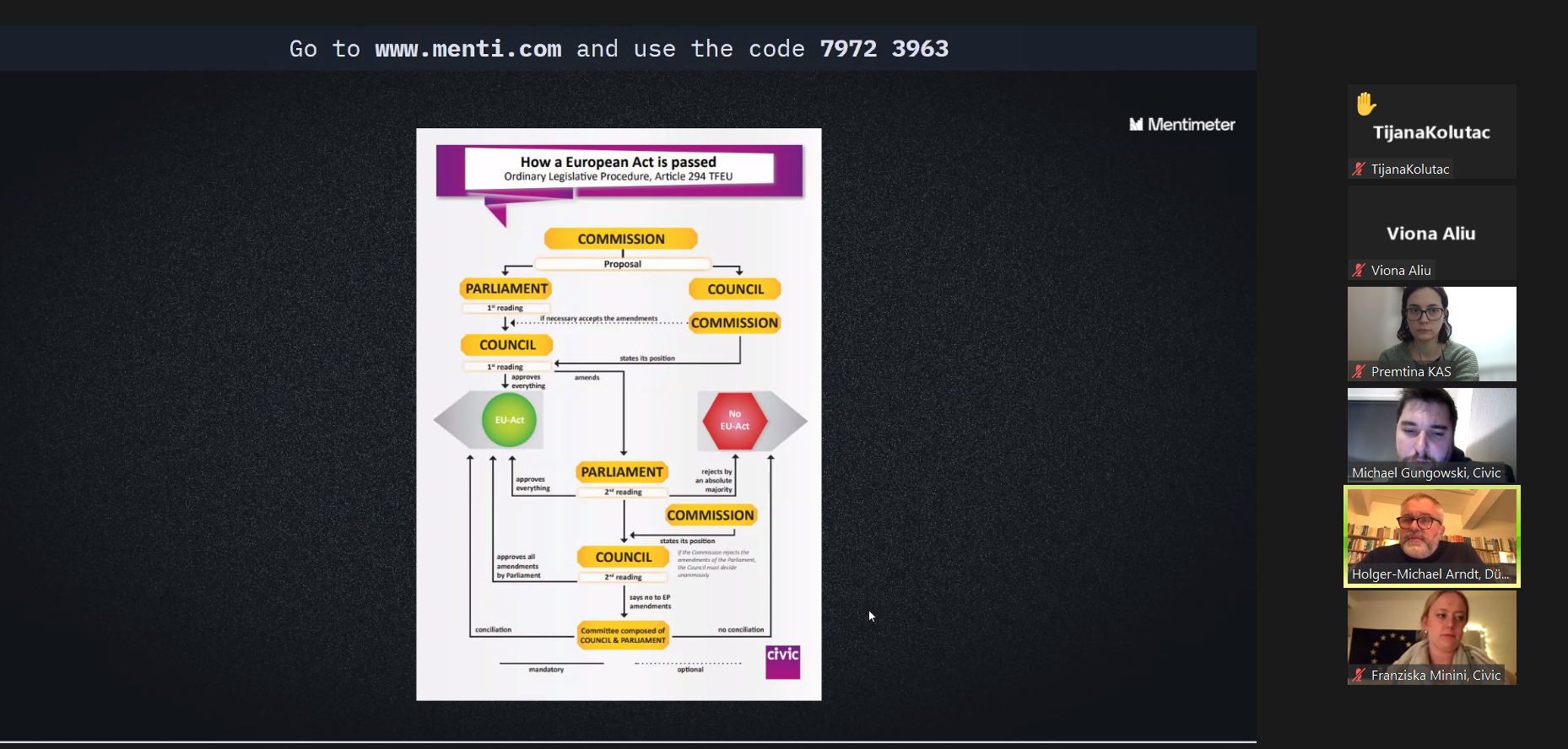Click the green EU-Act circle
1568x749 pixels.
coord(509,420)
